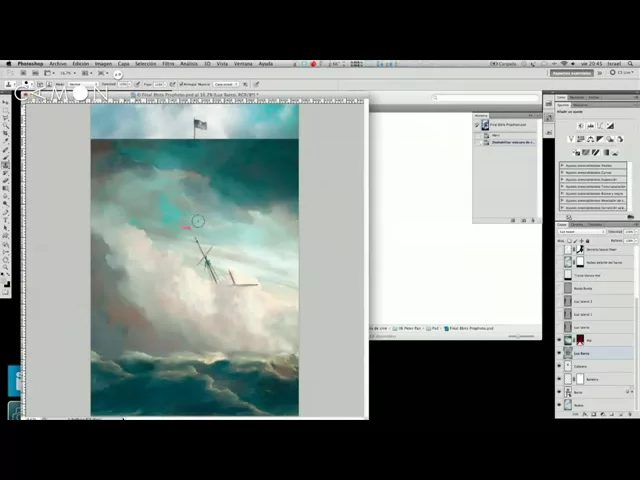Add an Invert adjustment icon

[576, 153]
